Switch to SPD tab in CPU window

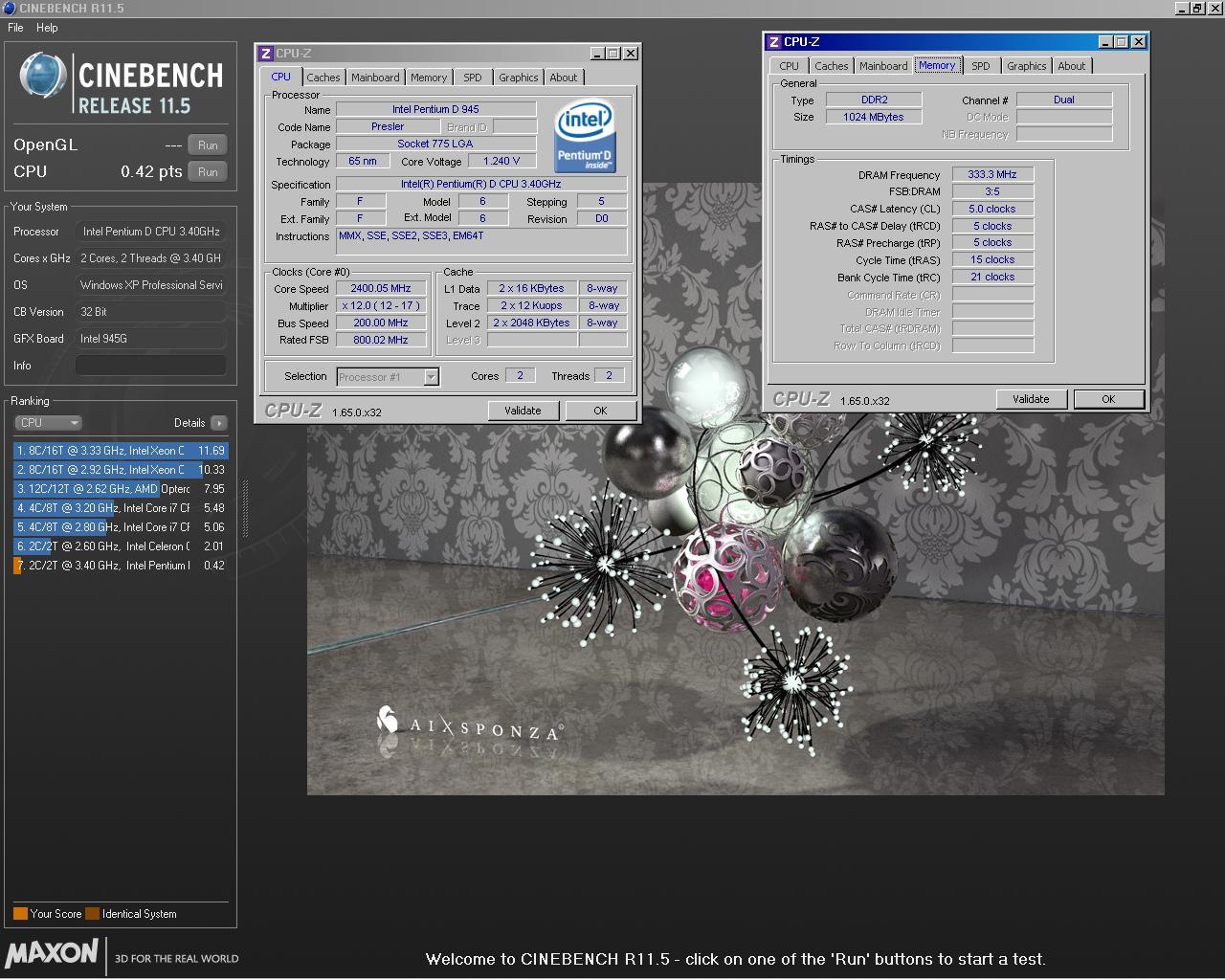point(473,78)
